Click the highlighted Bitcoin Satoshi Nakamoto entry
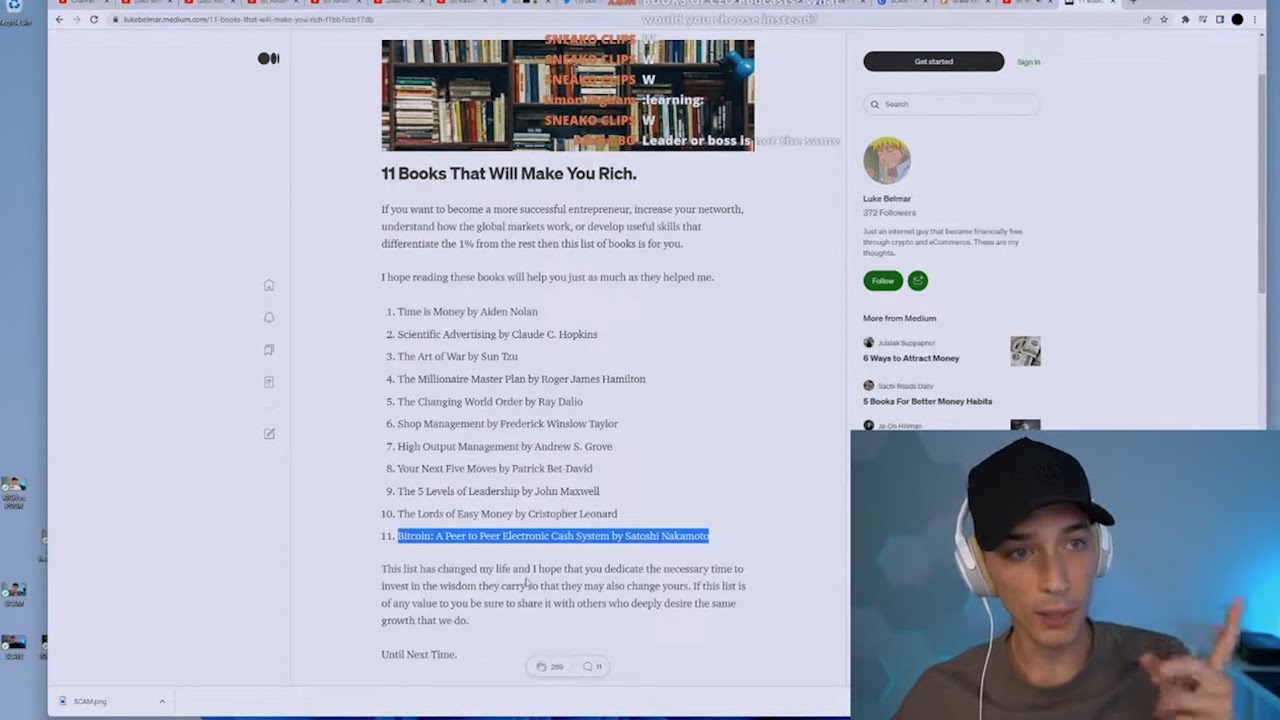Viewport: 1280px width, 720px height. pyautogui.click(x=553, y=536)
